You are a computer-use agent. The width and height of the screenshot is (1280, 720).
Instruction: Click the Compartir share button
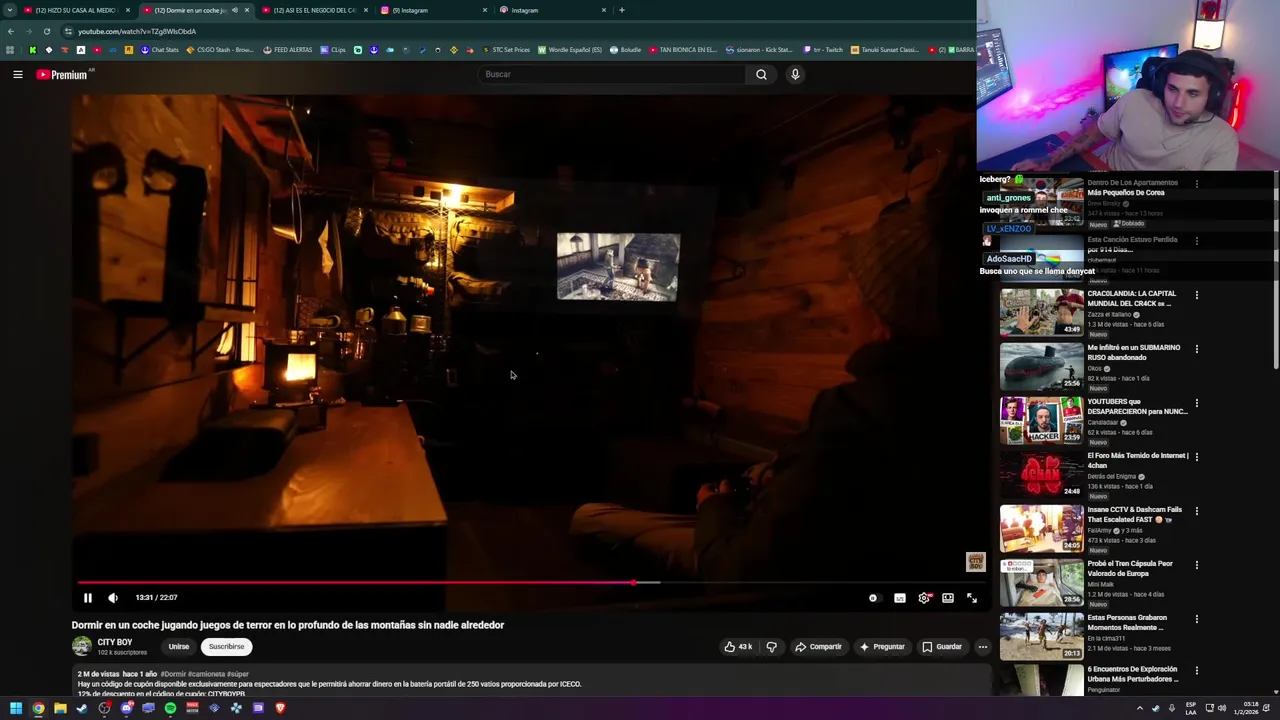pos(818,647)
